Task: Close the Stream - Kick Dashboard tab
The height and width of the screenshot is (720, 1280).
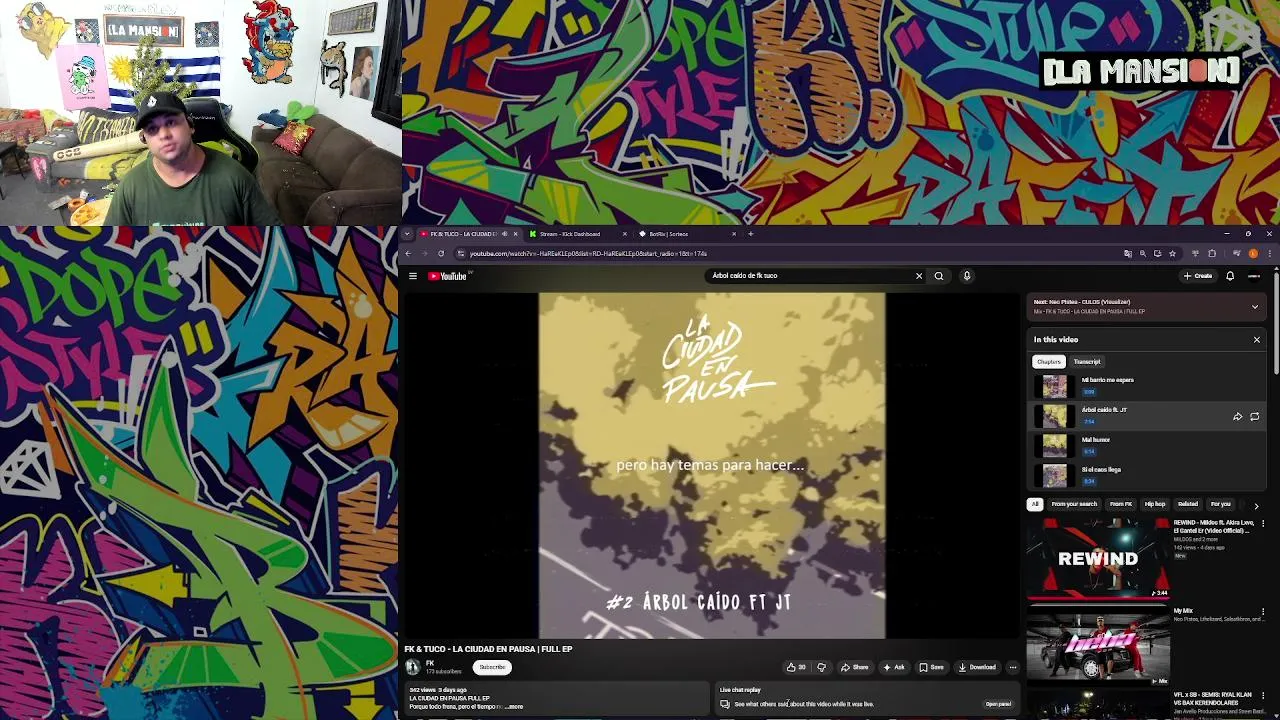Action: pos(625,234)
